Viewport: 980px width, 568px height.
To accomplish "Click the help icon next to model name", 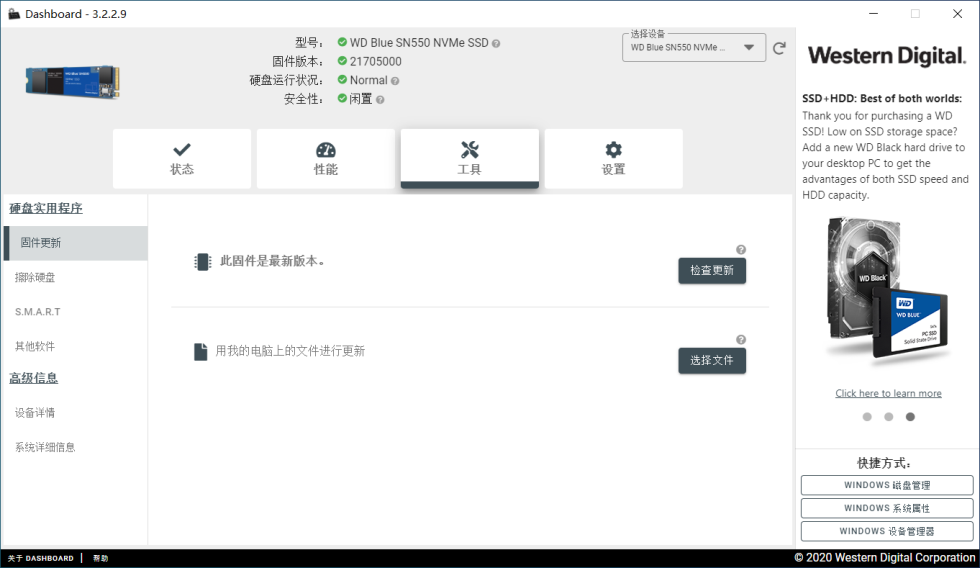I will [496, 44].
